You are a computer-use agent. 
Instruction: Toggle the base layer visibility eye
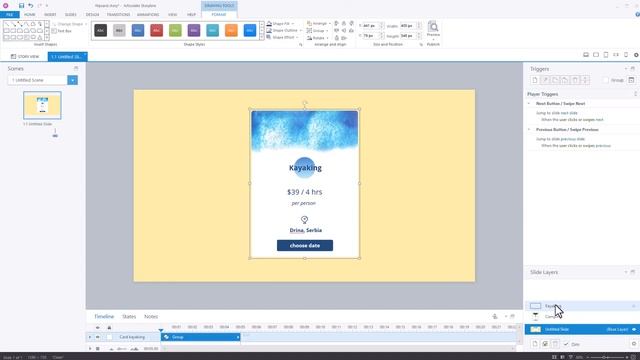coord(634,329)
